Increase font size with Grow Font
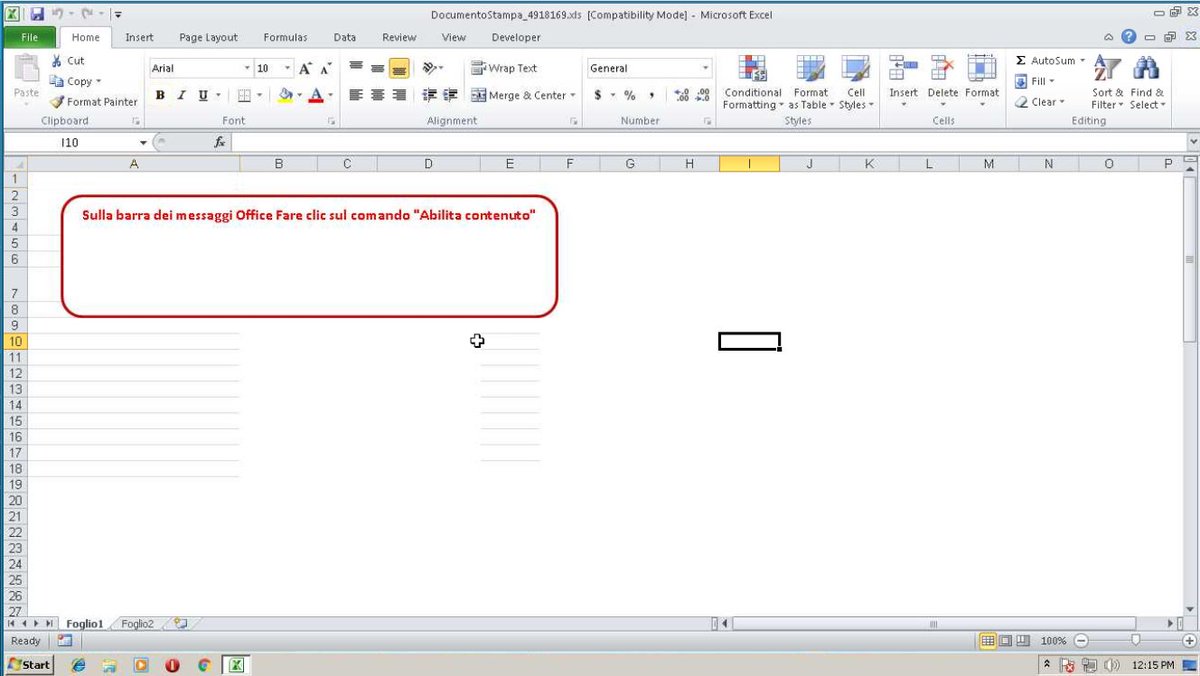This screenshot has width=1200, height=676. (306, 68)
